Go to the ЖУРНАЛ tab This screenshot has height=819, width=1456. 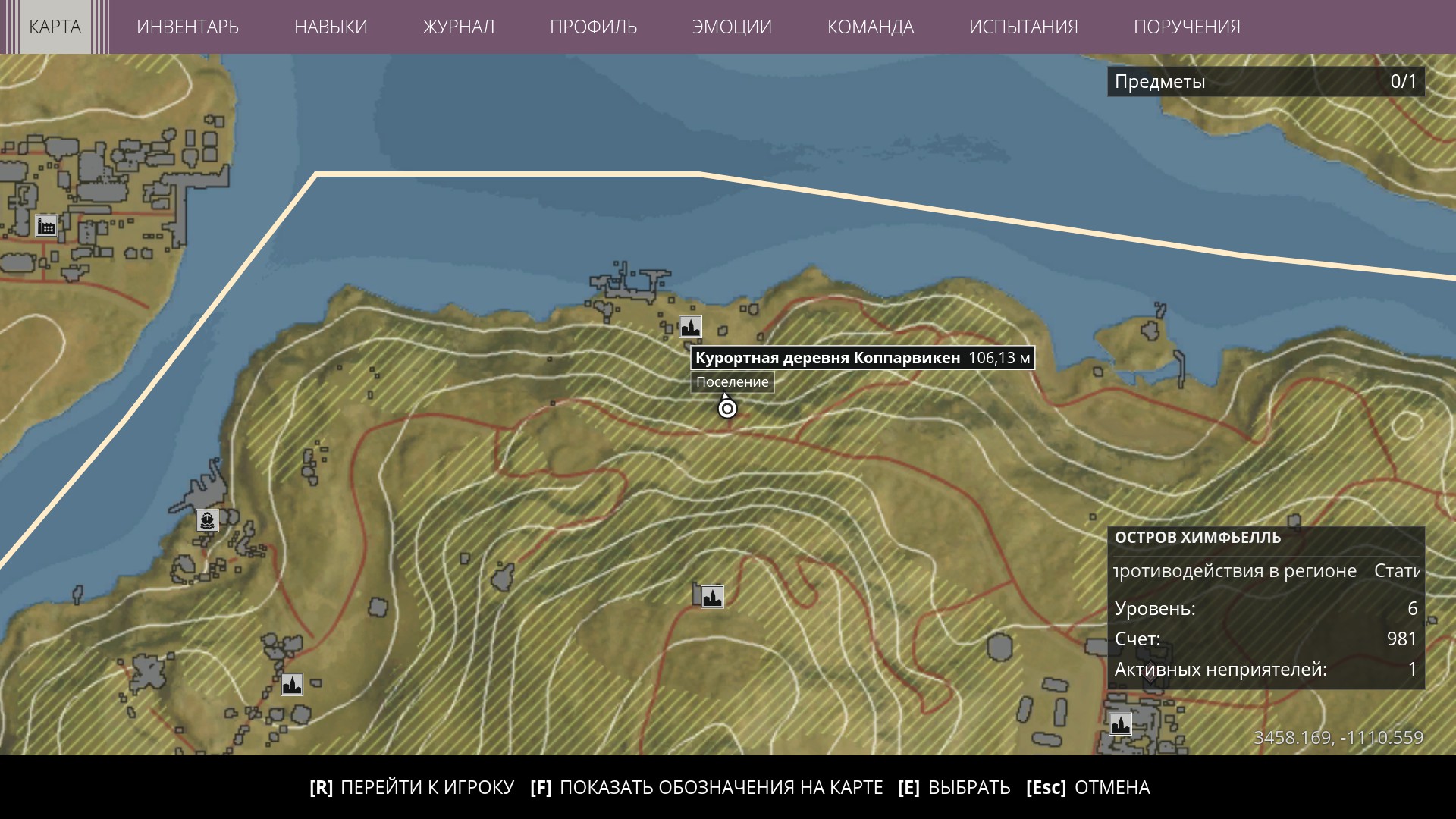tap(458, 27)
